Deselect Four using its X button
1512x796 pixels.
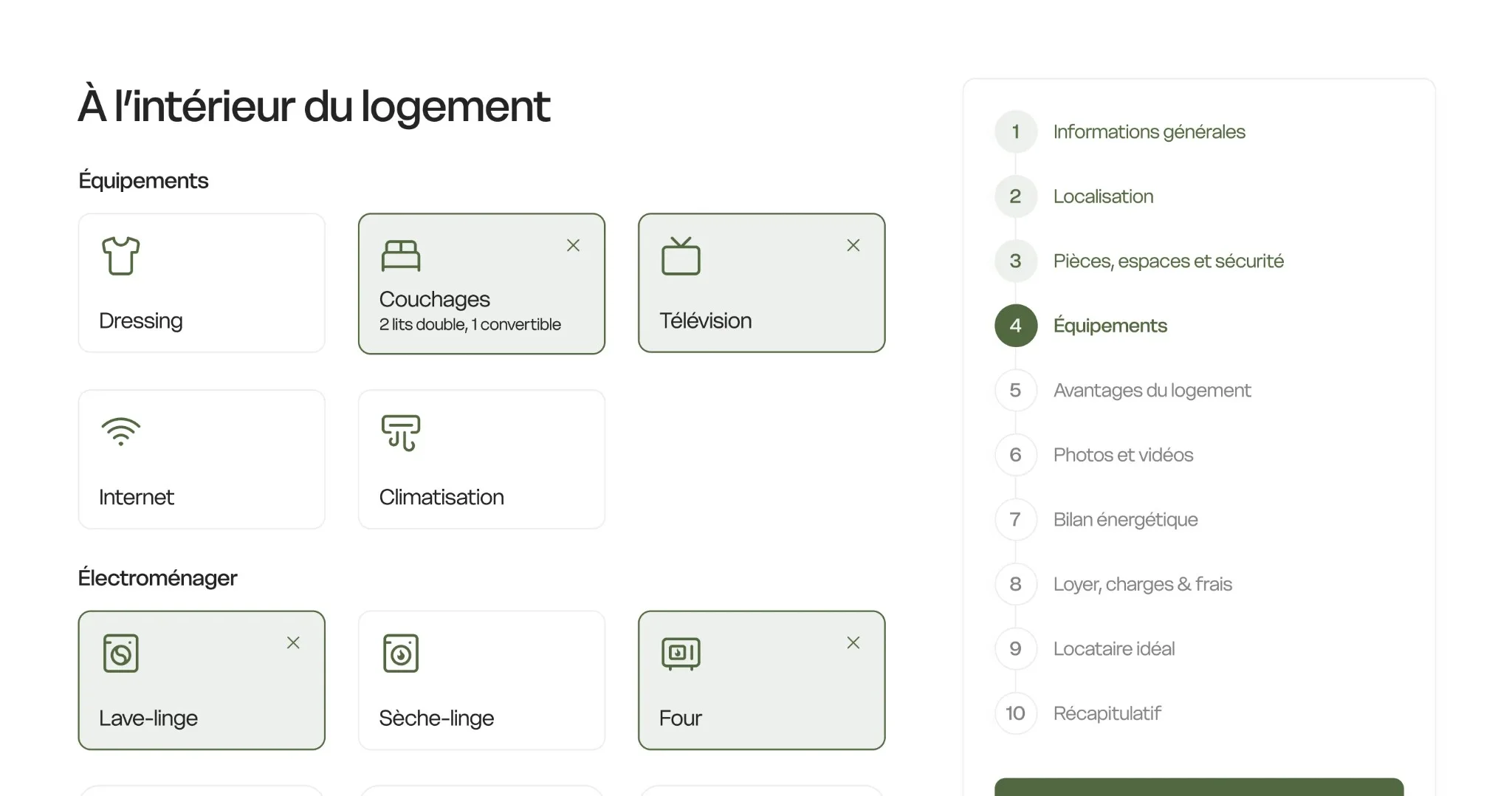853,642
